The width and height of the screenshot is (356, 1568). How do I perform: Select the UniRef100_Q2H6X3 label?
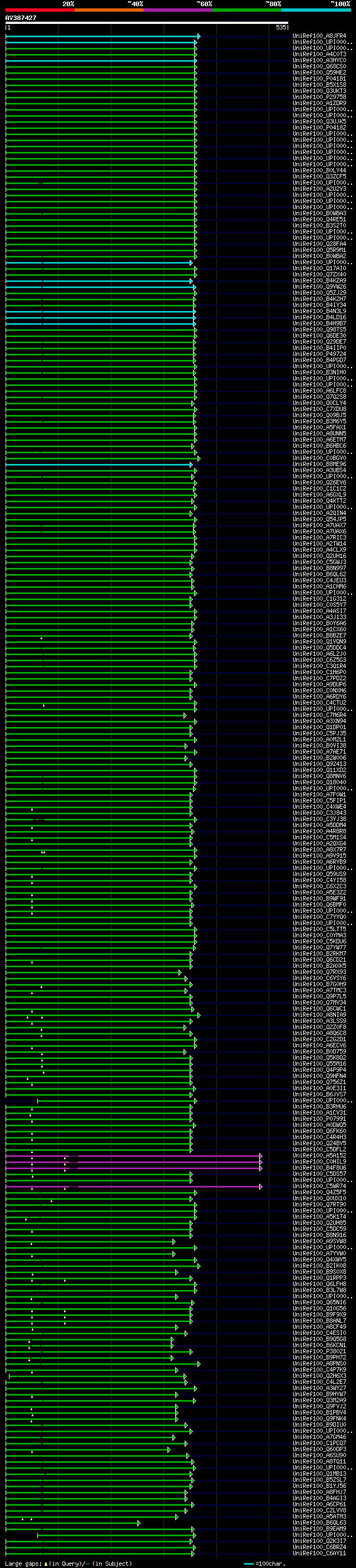coord(319,1375)
